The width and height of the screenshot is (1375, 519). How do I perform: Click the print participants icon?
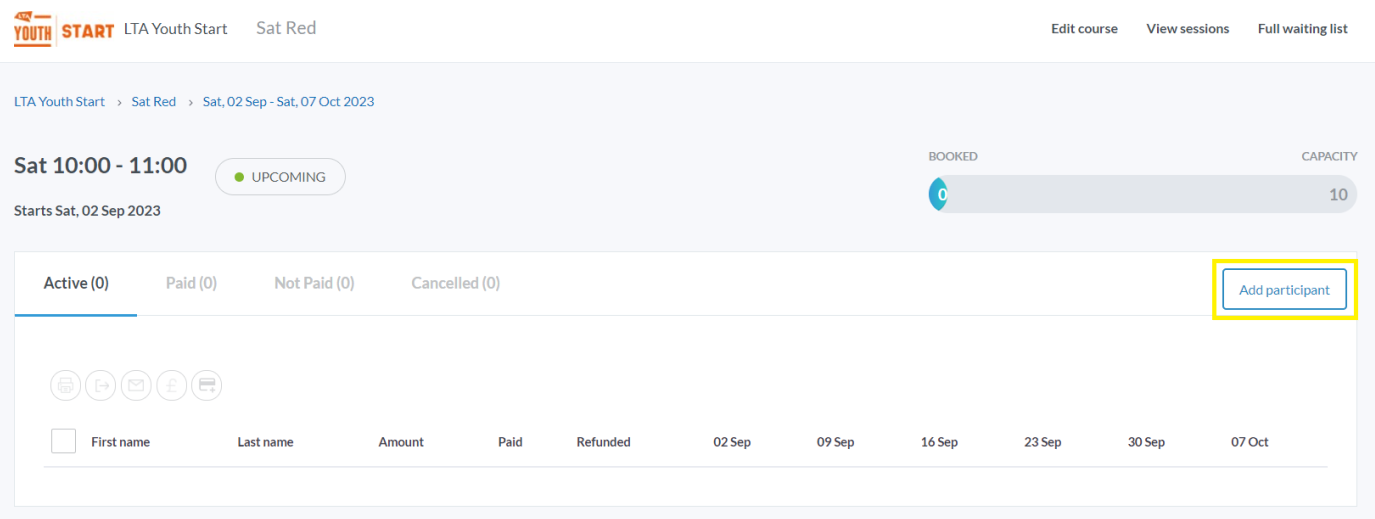click(x=66, y=385)
